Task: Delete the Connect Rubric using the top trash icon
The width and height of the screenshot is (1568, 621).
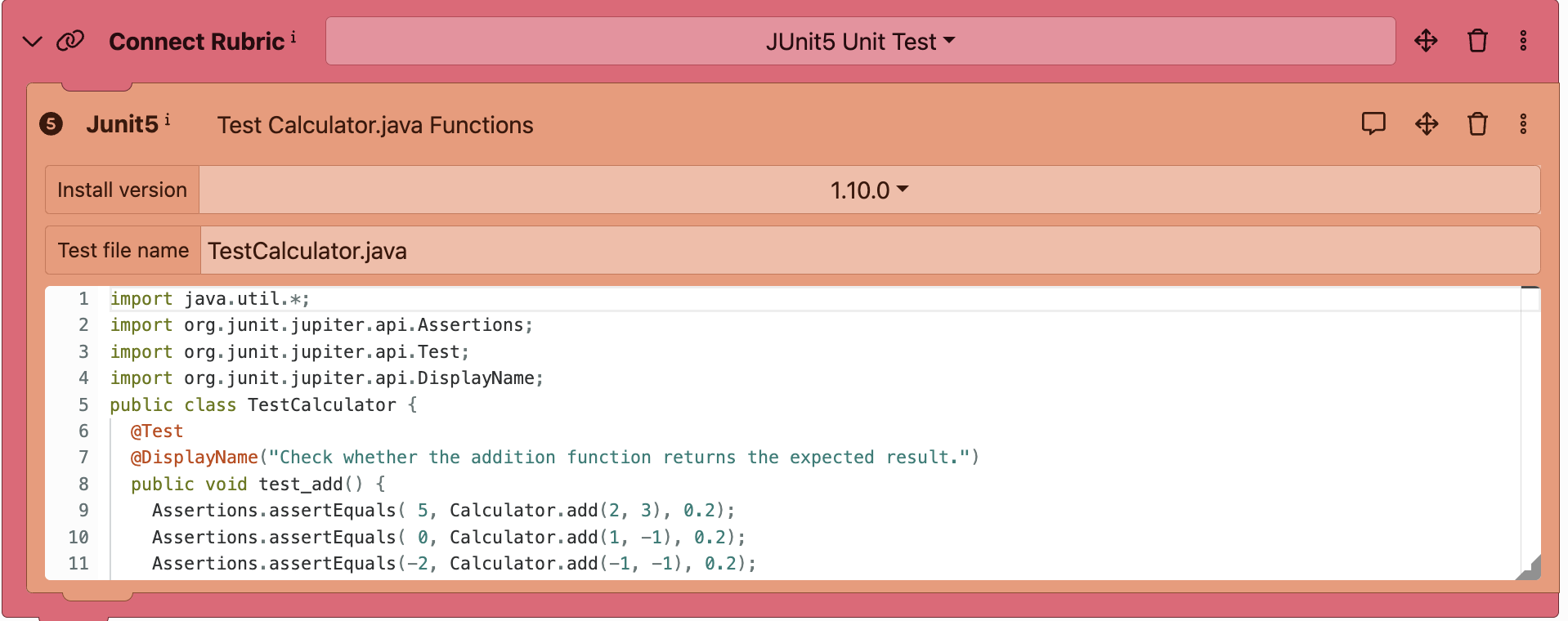Action: click(x=1477, y=41)
